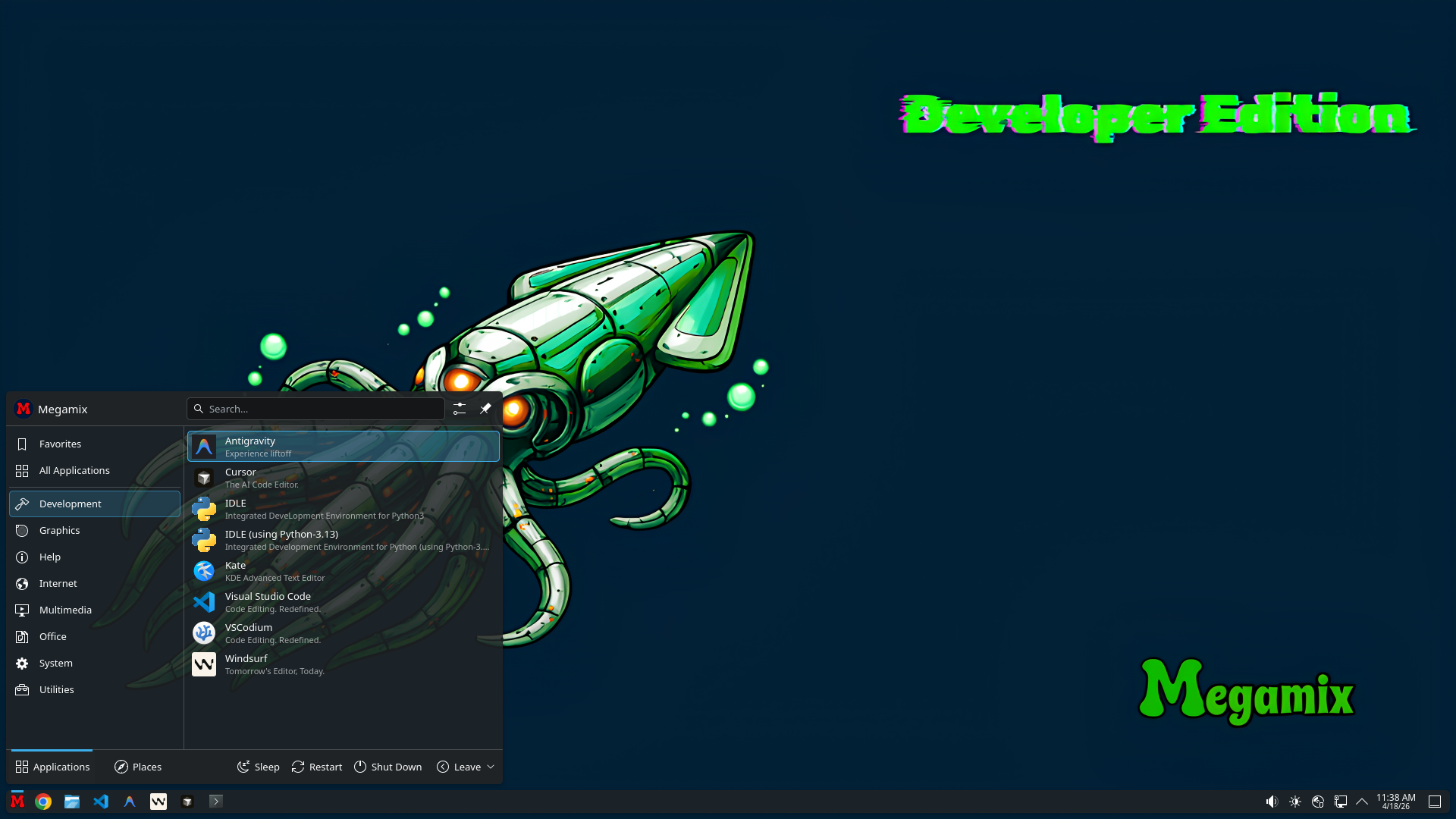Expand the IDLE (using Python-3.13) entry

(343, 540)
